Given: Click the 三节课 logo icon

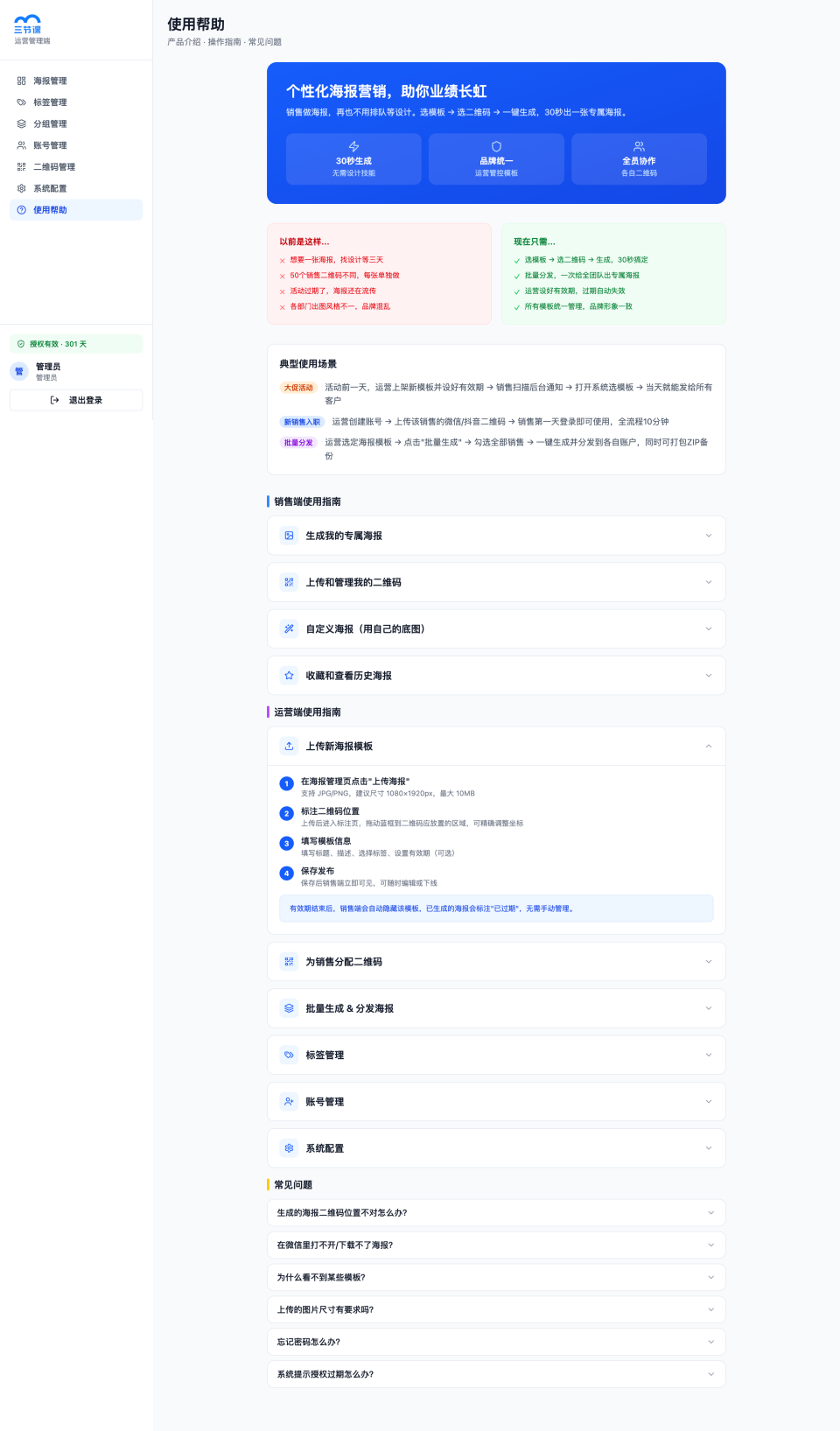Looking at the screenshot, I should click(27, 24).
